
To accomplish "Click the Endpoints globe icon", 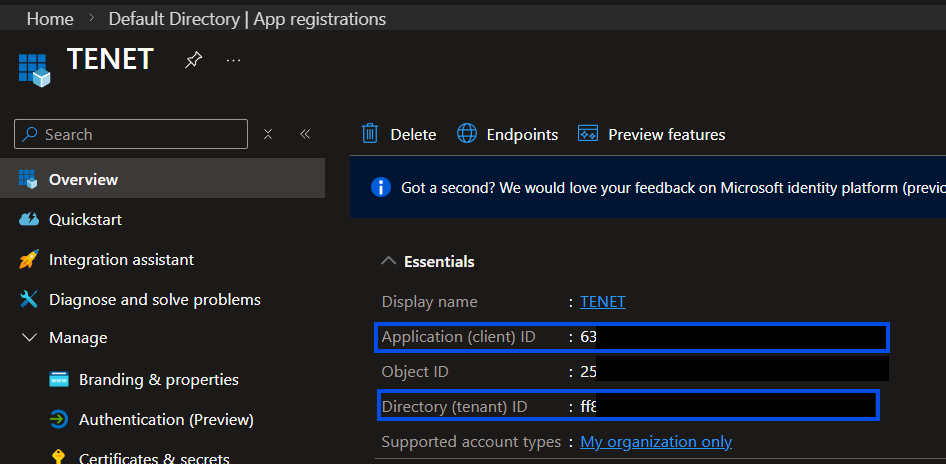I will coord(466,133).
